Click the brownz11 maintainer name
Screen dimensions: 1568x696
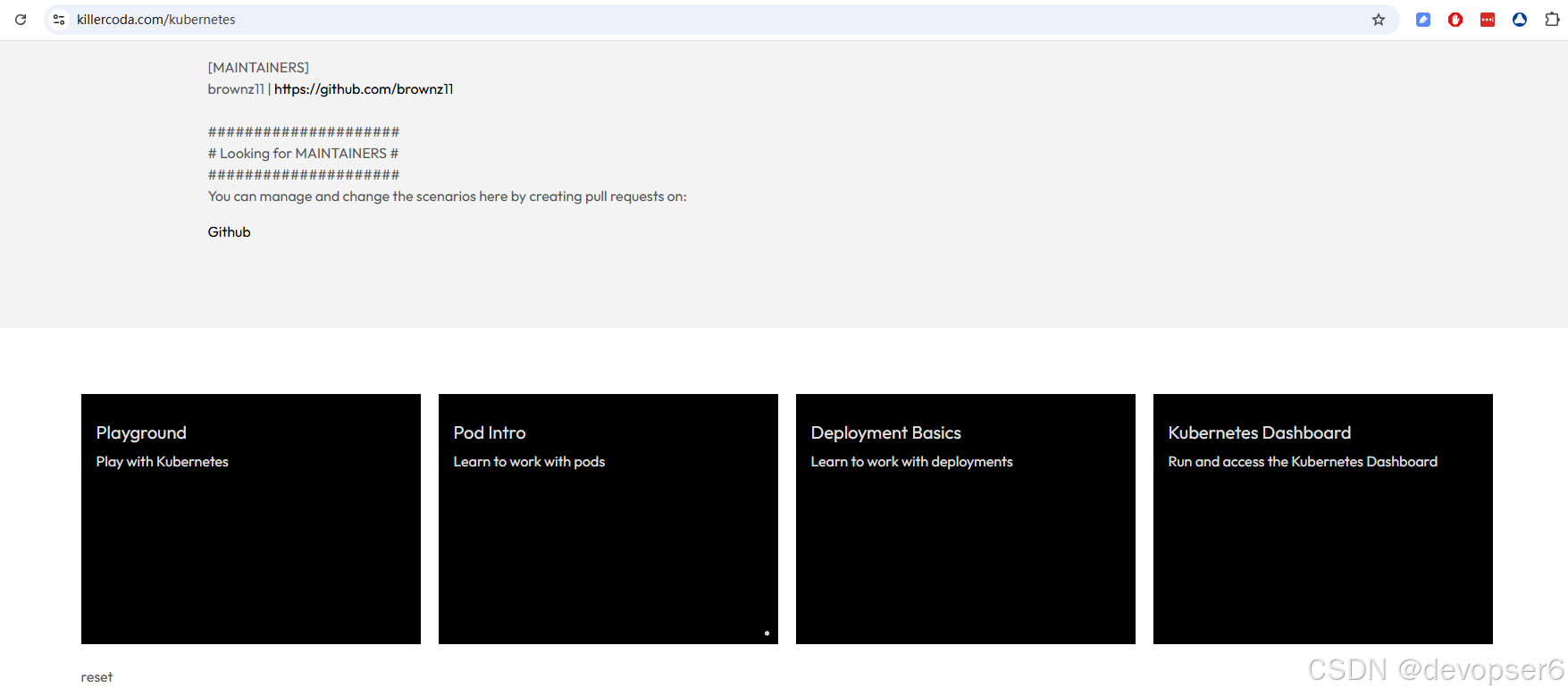tap(236, 89)
